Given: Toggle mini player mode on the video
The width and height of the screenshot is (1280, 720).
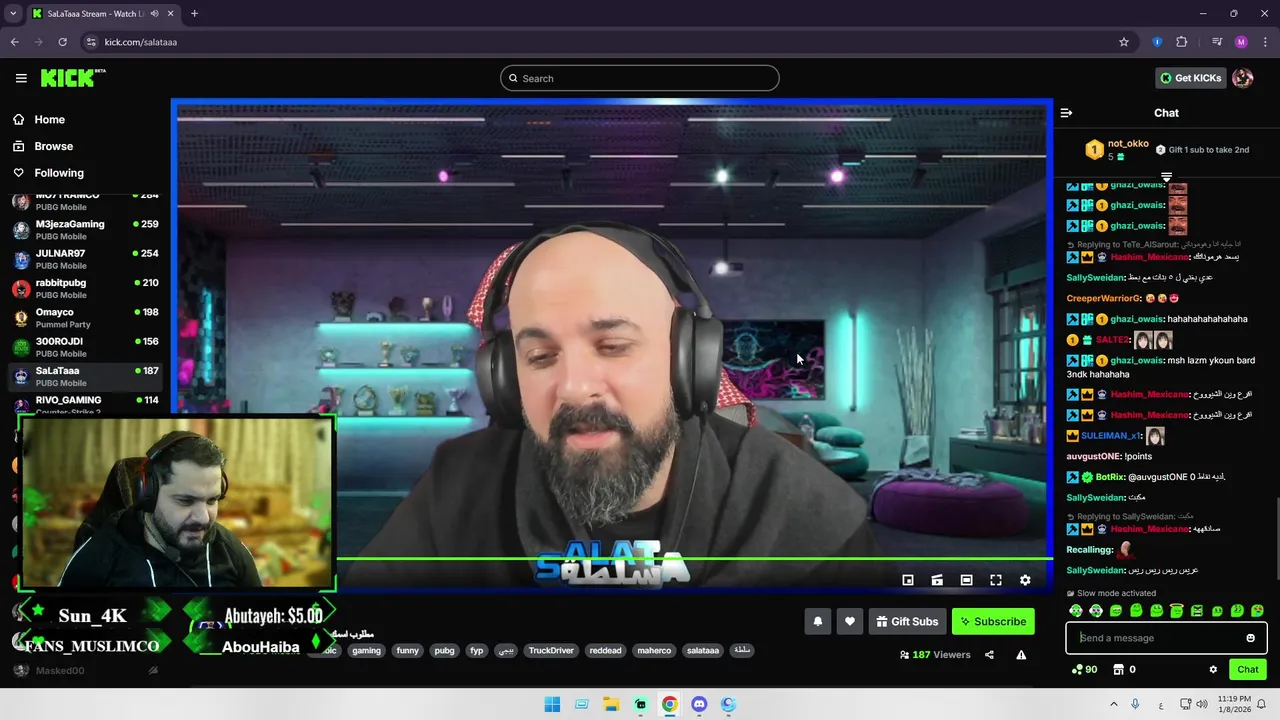Looking at the screenshot, I should point(908,580).
